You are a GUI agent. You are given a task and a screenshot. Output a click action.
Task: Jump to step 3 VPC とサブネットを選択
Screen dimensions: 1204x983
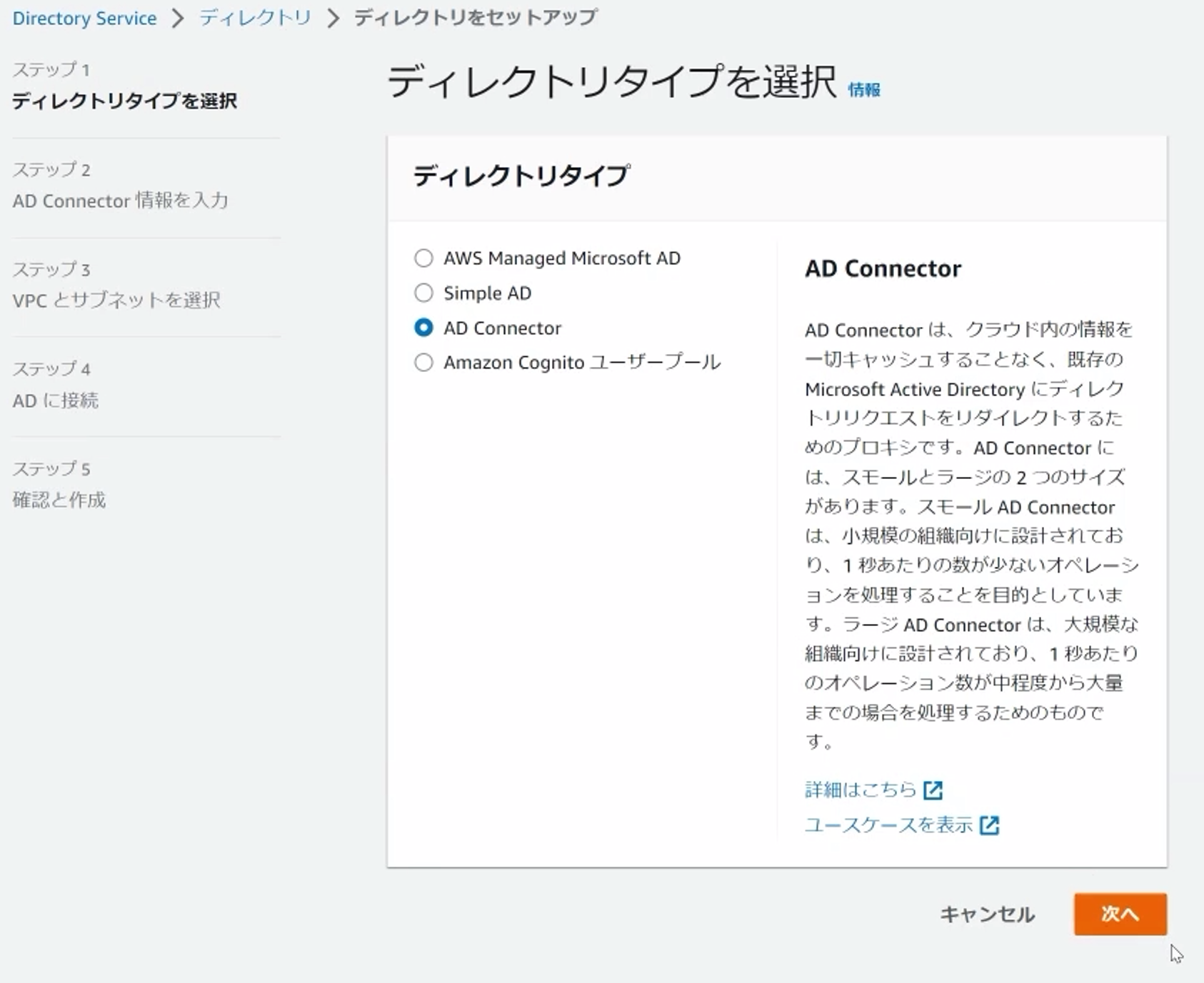click(116, 300)
